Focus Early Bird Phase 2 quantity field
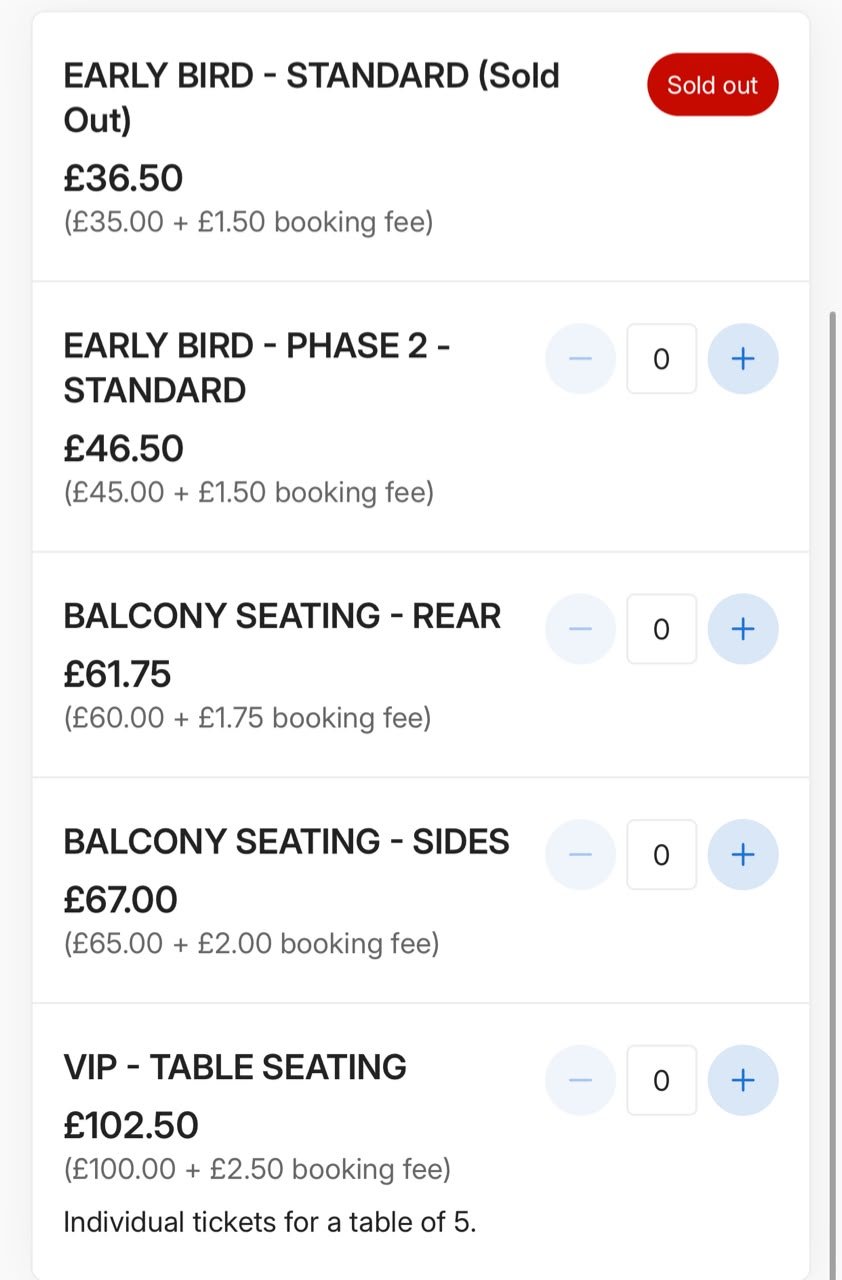 (661, 359)
